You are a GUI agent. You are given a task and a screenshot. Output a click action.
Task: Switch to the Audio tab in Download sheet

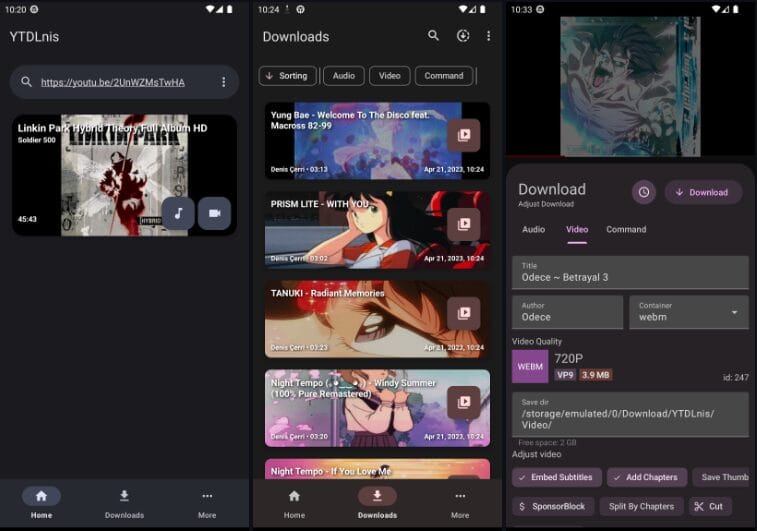[533, 229]
